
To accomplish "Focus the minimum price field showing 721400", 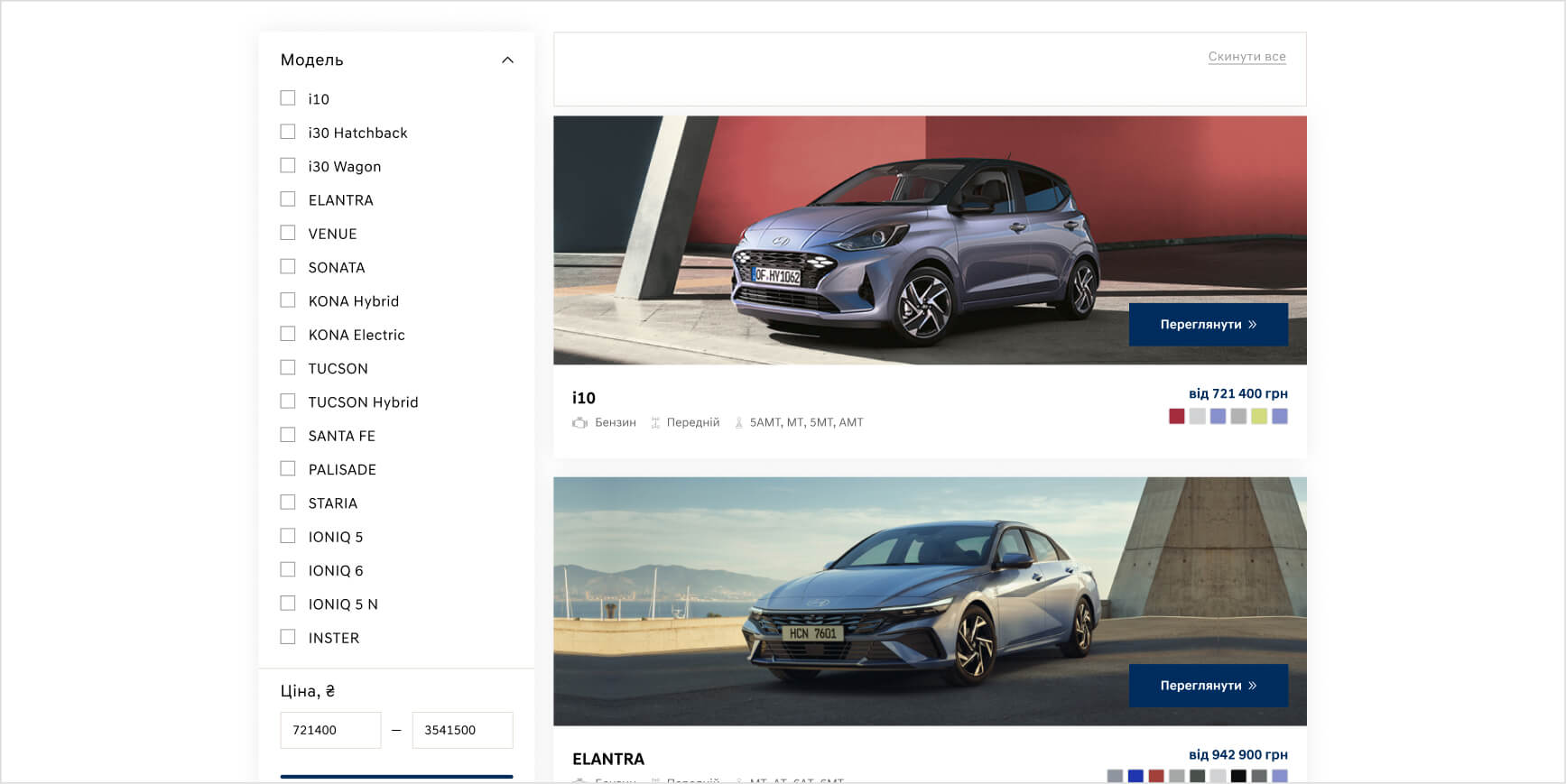I will (330, 730).
